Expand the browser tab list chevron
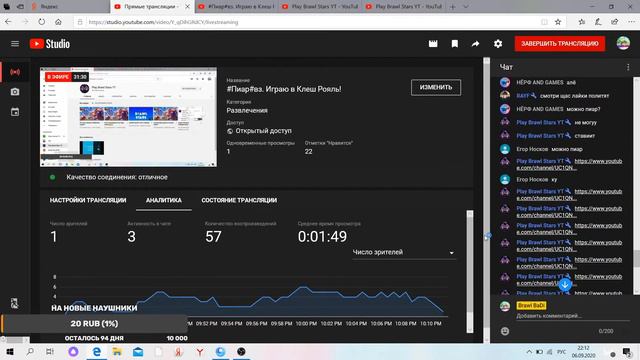 tap(466, 7)
